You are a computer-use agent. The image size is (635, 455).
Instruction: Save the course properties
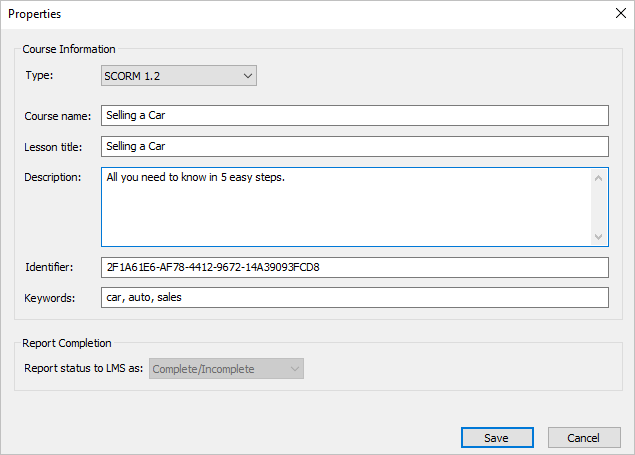pyautogui.click(x=496, y=438)
